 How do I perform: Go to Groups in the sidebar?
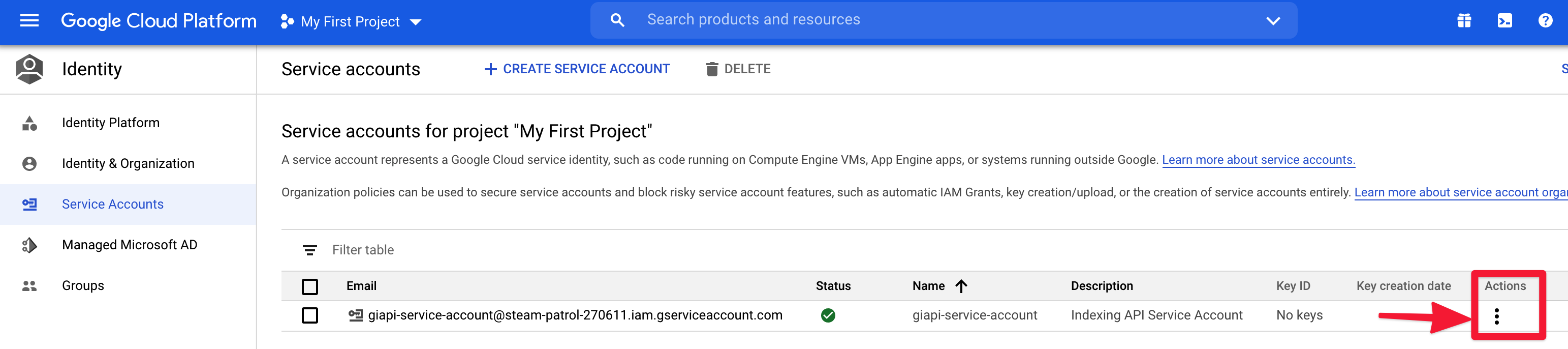click(x=83, y=285)
